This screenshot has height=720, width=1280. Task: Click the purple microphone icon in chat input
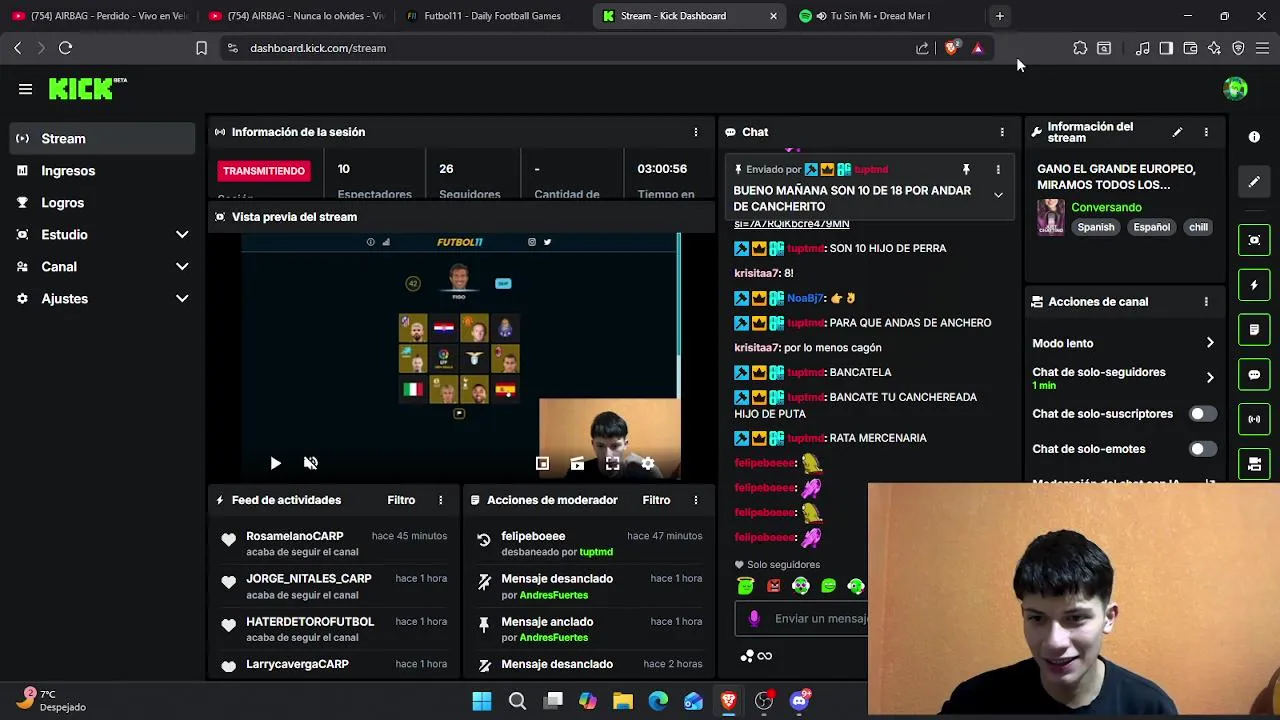pos(754,619)
